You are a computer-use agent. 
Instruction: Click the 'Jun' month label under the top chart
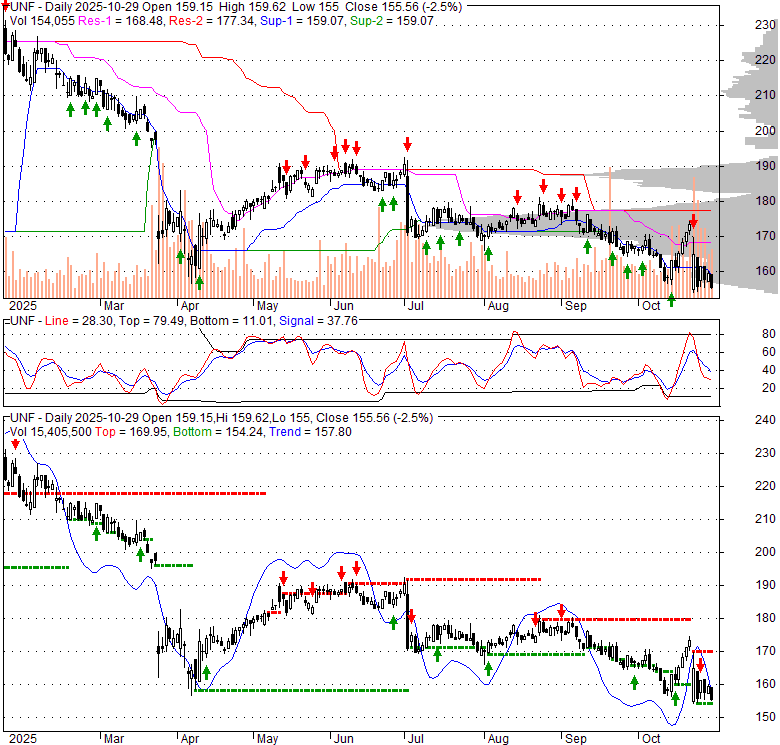pyautogui.click(x=344, y=305)
